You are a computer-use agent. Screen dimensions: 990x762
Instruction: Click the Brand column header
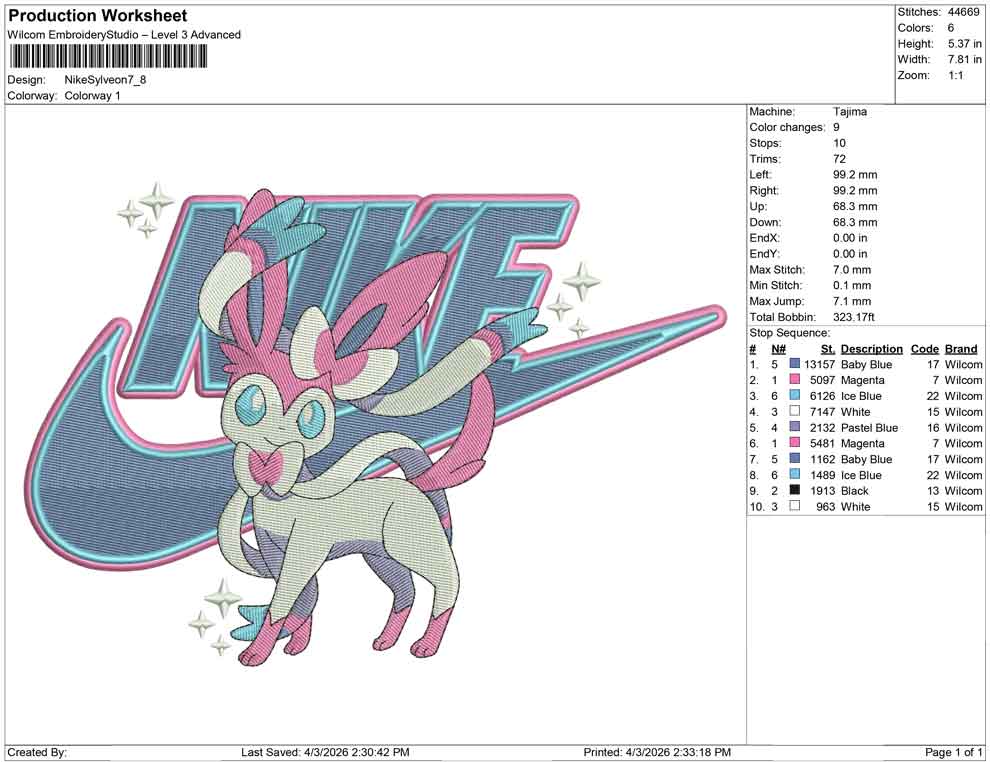coord(961,348)
